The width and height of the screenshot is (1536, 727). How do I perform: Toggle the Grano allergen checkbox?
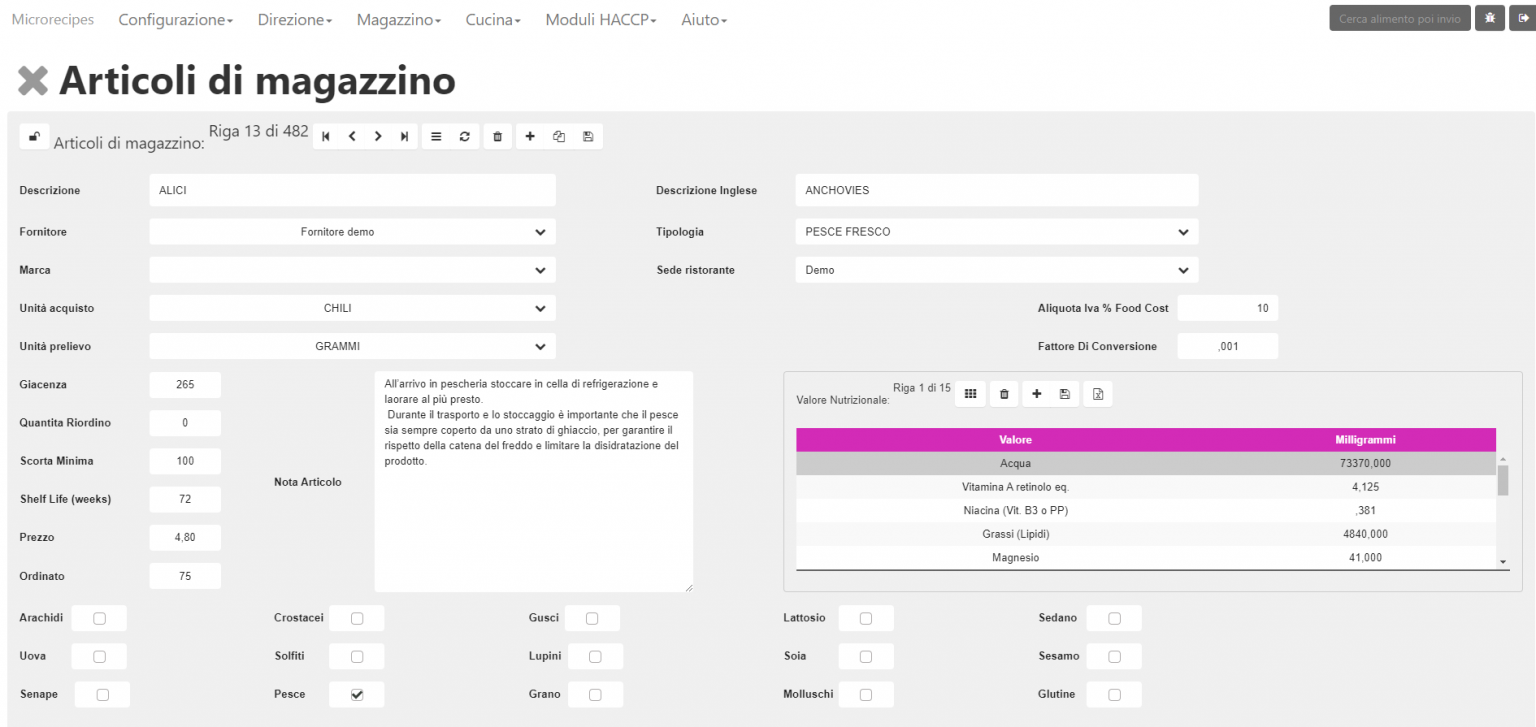(595, 695)
